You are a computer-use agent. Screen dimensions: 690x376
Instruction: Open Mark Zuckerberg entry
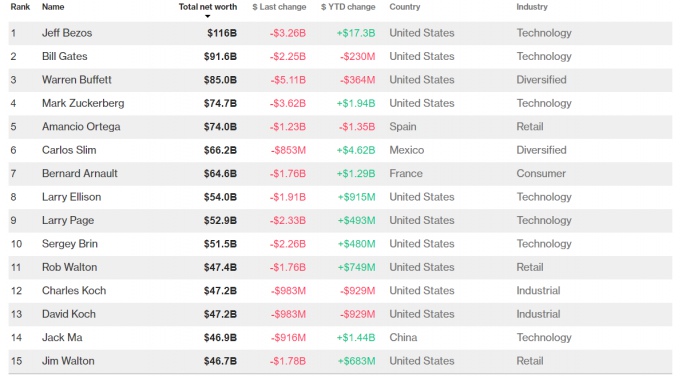click(x=83, y=103)
